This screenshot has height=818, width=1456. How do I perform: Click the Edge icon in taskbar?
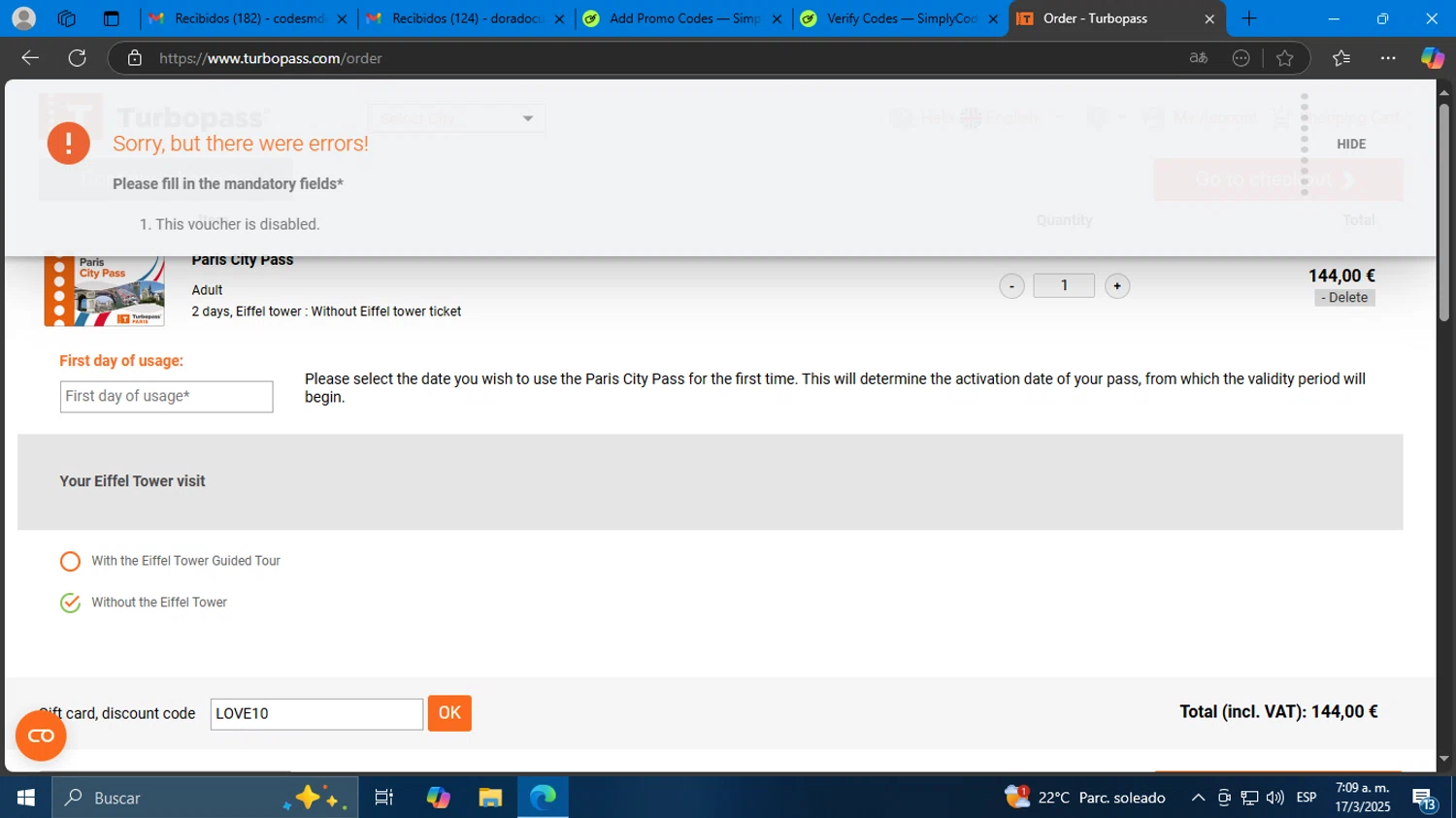click(x=543, y=798)
